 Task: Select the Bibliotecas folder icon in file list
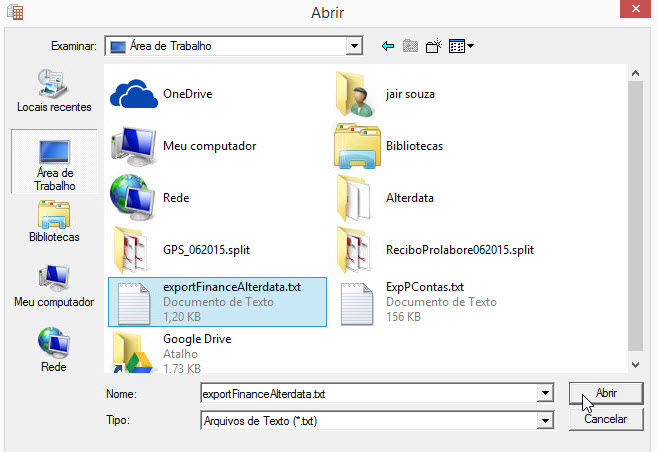pos(357,146)
